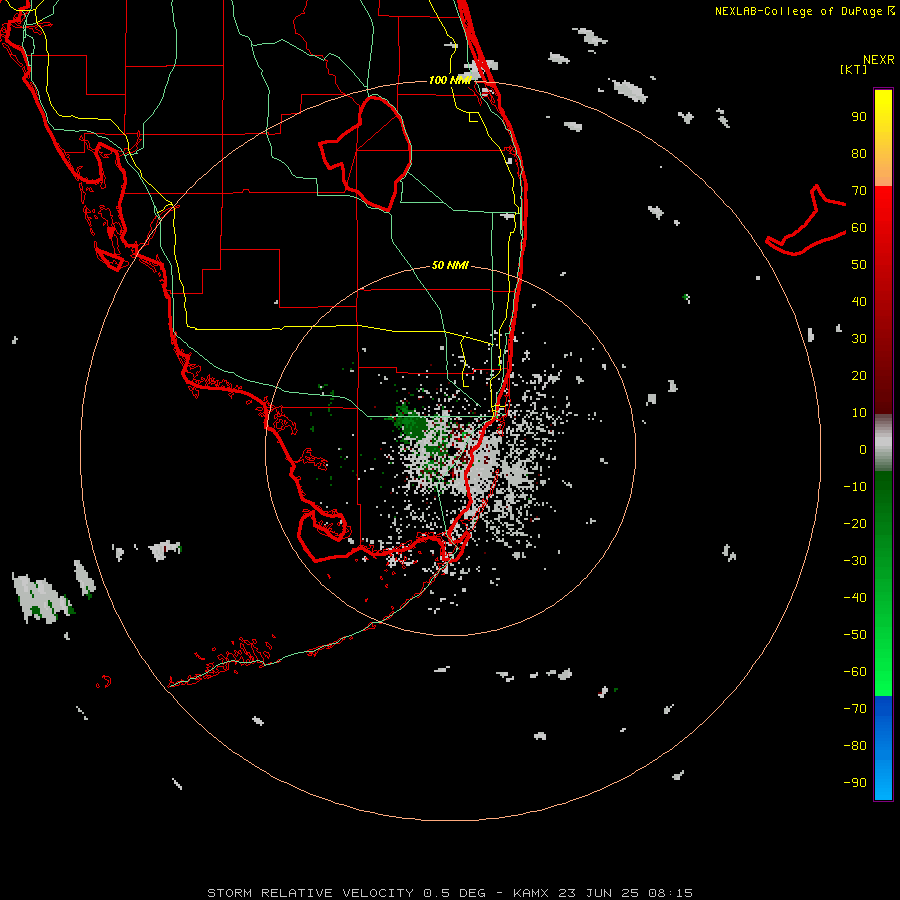Click the -50 value on velocity scale
This screenshot has width=900, height=900.
(855, 635)
